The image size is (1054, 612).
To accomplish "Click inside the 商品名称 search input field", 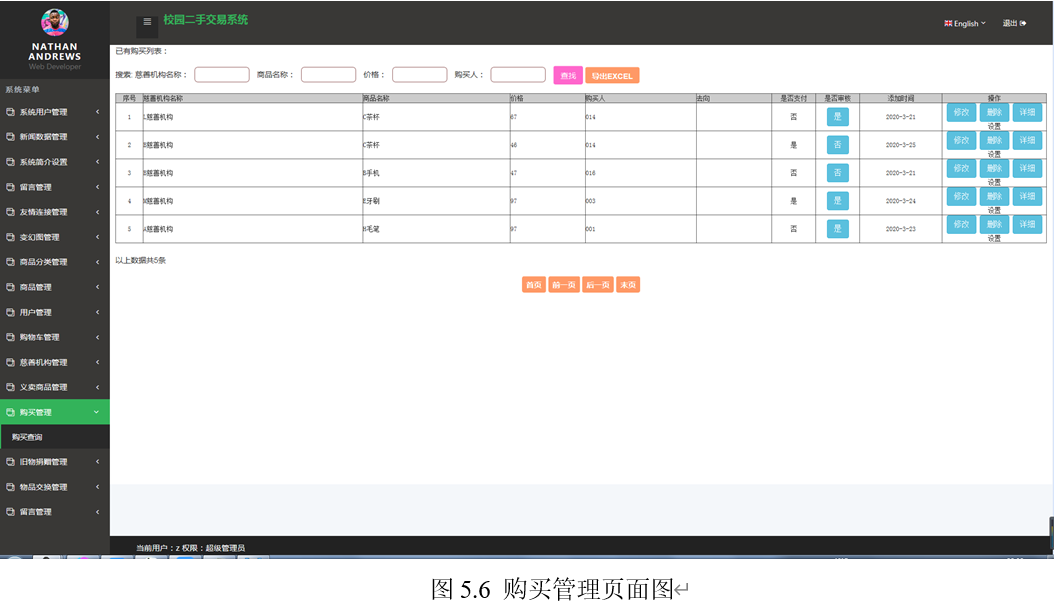I will click(330, 74).
